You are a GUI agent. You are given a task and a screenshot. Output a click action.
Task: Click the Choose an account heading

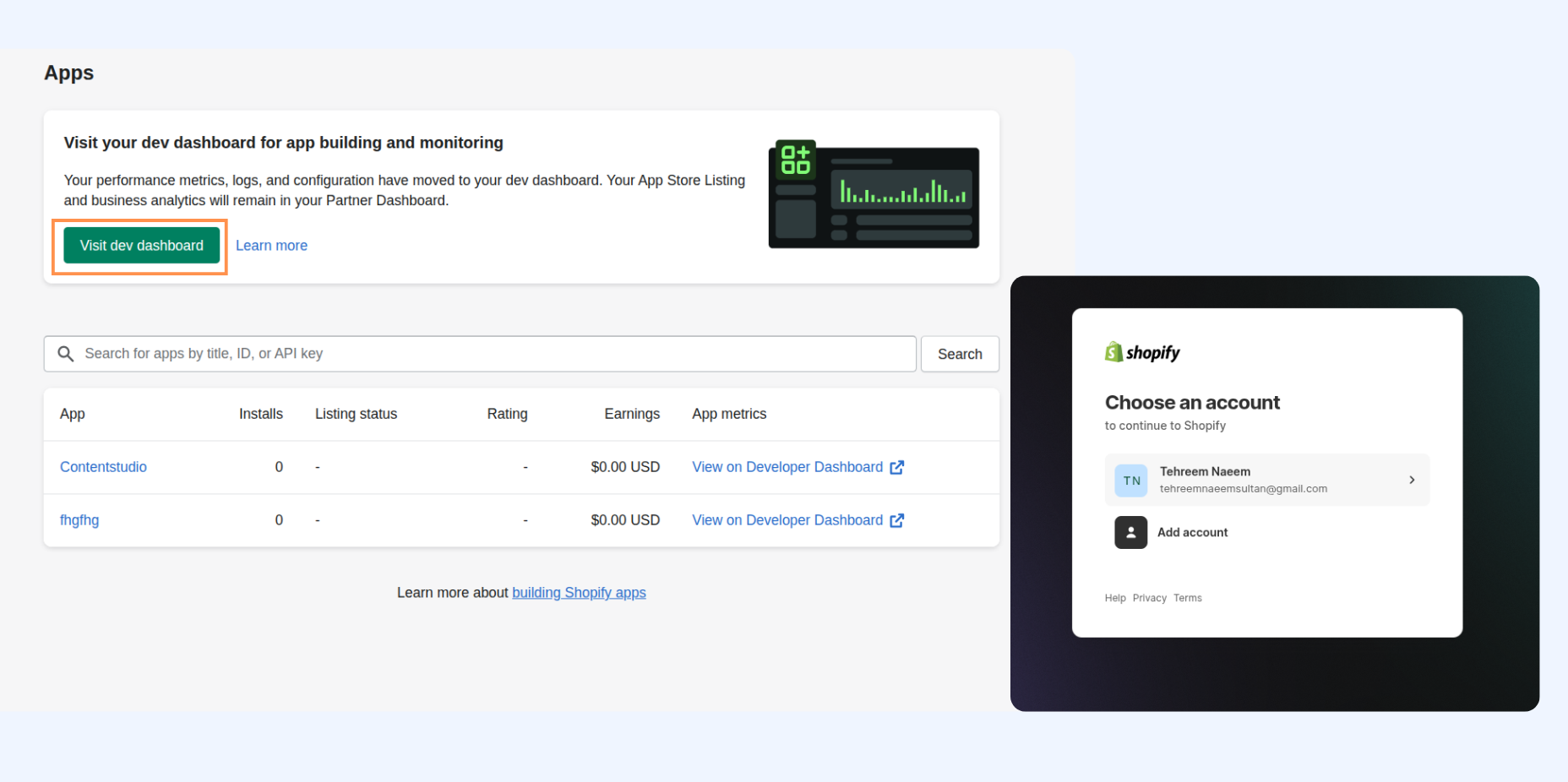(x=1192, y=403)
